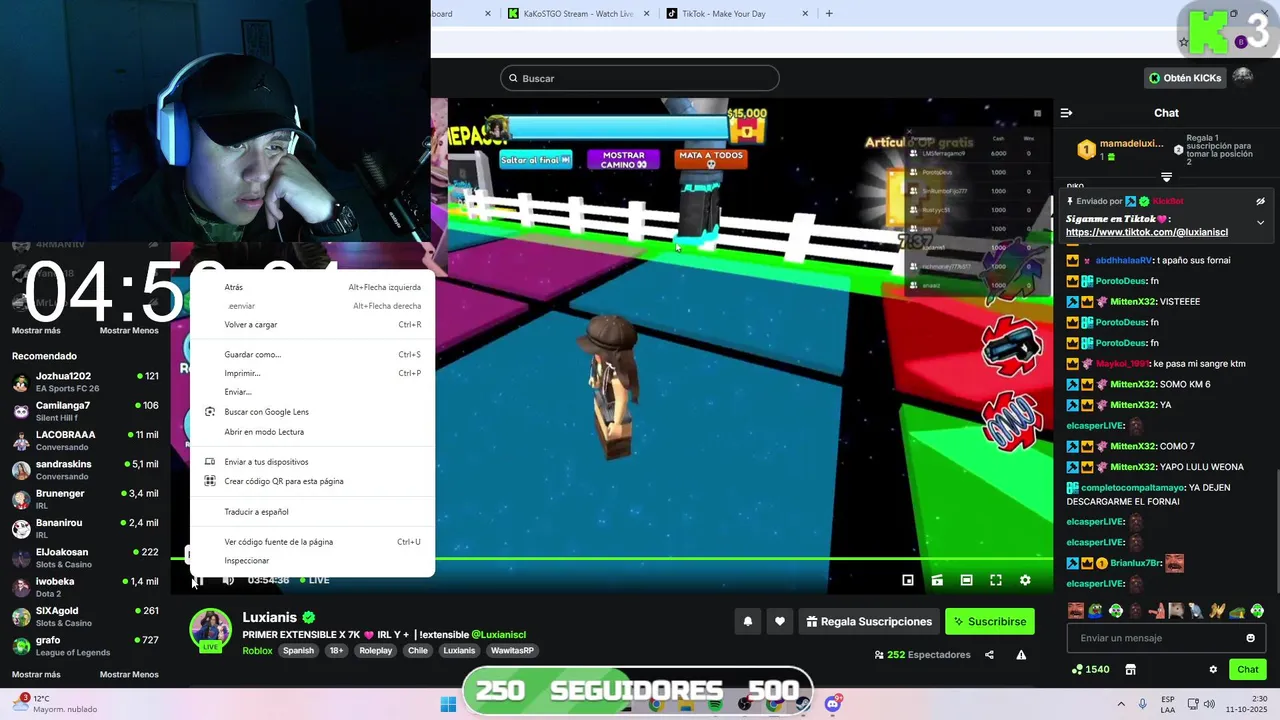
Task: Click the green Suscribirse button
Action: [990, 622]
